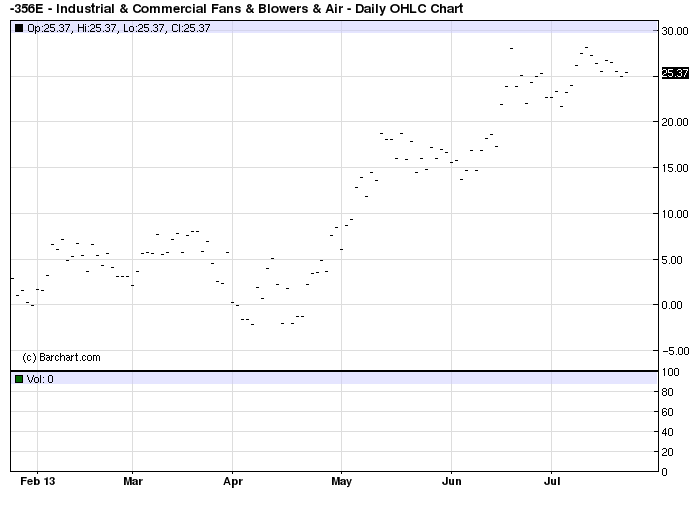Click the 100 volume axis label
This screenshot has height=512, width=700.
click(x=671, y=372)
